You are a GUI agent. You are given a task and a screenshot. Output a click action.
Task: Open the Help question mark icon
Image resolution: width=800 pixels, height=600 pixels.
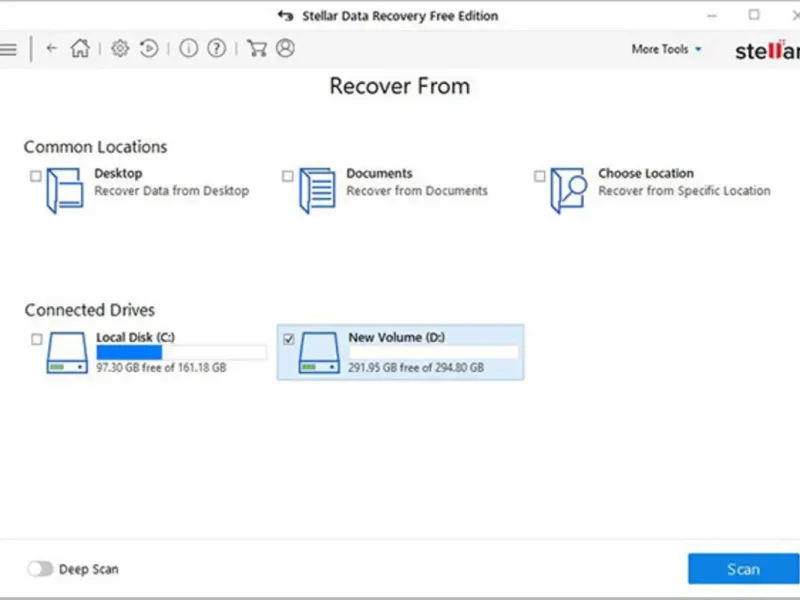point(216,48)
